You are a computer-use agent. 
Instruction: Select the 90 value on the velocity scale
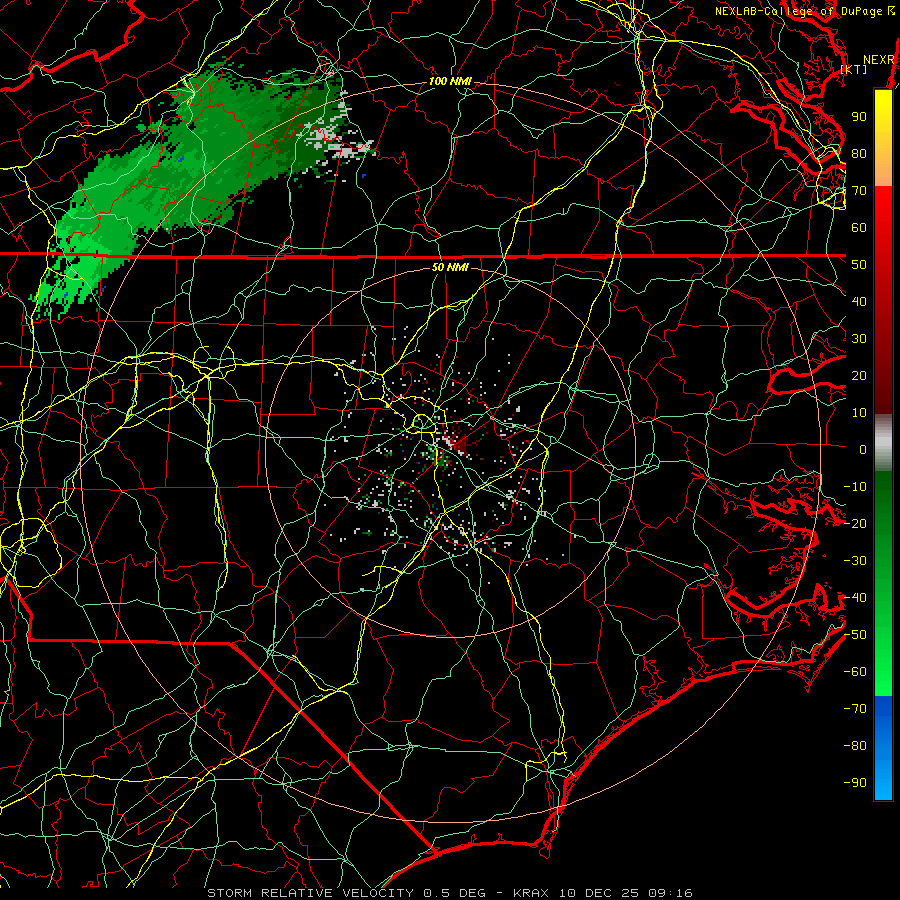[859, 117]
